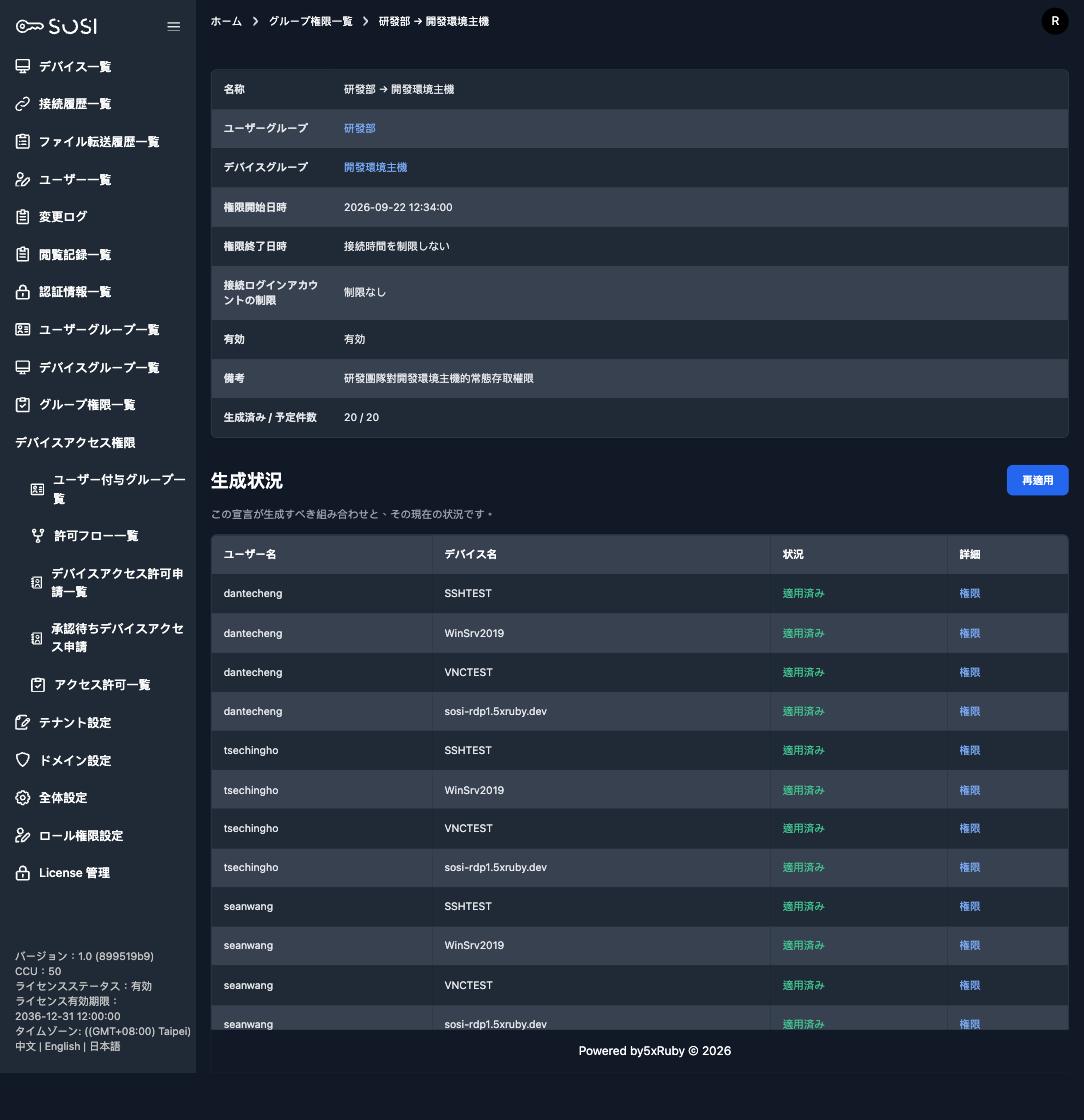Open the グループ権限一覧 sidebar menu item
This screenshot has height=1120, width=1084.
(x=87, y=405)
